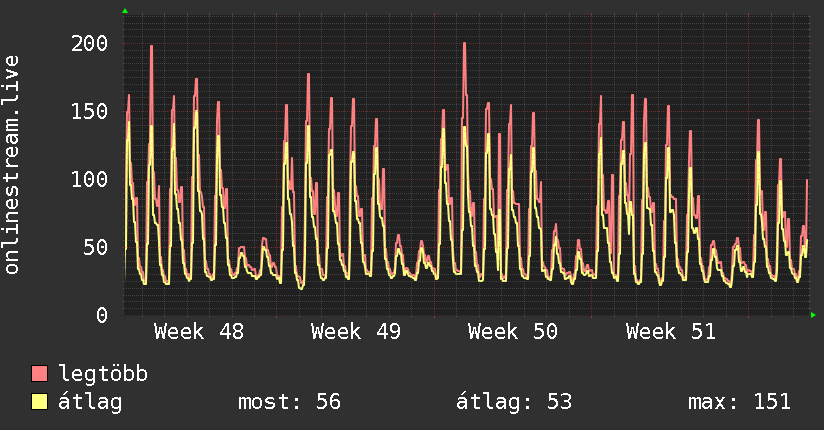Click the 200 y-axis value
The image size is (824, 430).
pyautogui.click(x=89, y=43)
